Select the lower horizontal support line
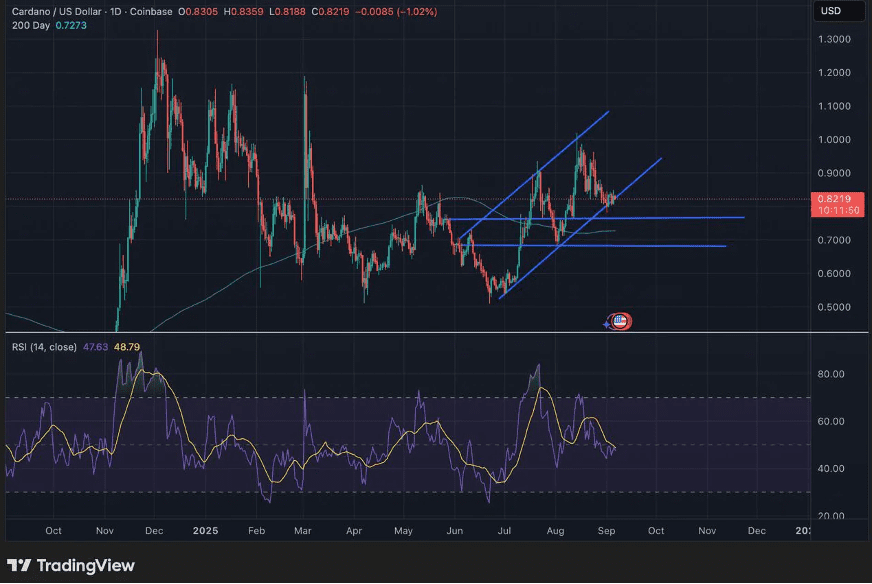This screenshot has height=584, width=872. (x=650, y=245)
